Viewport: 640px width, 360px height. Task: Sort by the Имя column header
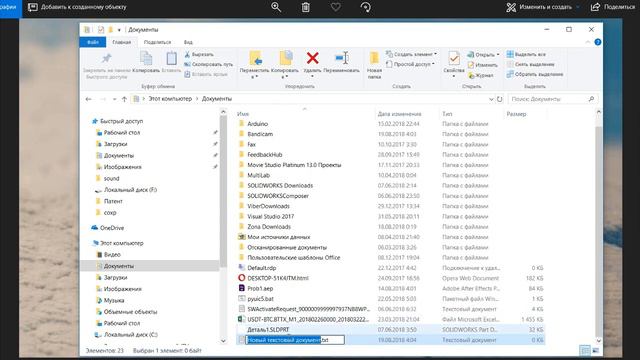tap(243, 114)
